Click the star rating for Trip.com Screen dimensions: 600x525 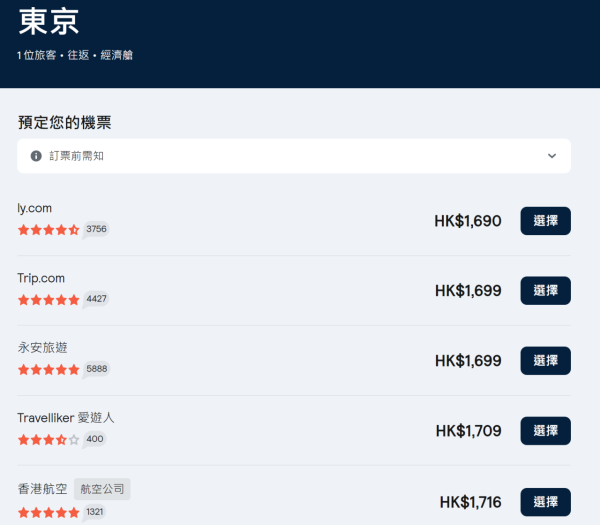coord(48,299)
